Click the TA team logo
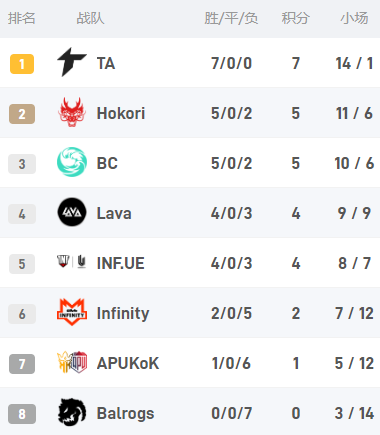 (x=72, y=62)
